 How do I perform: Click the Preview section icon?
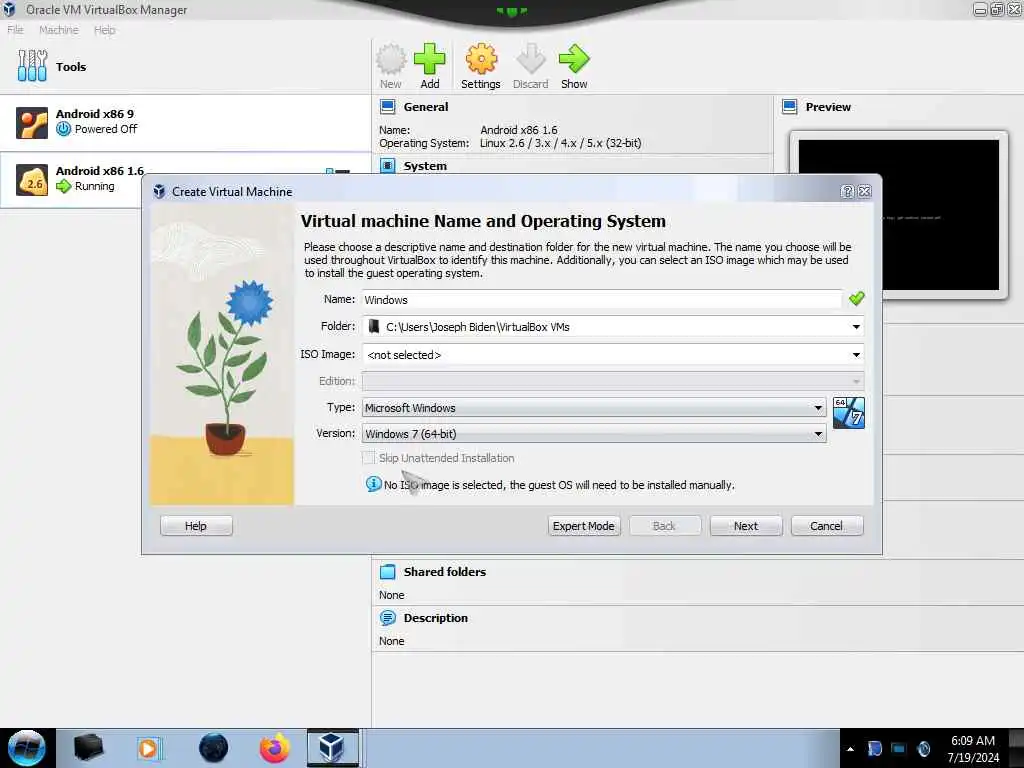(790, 106)
